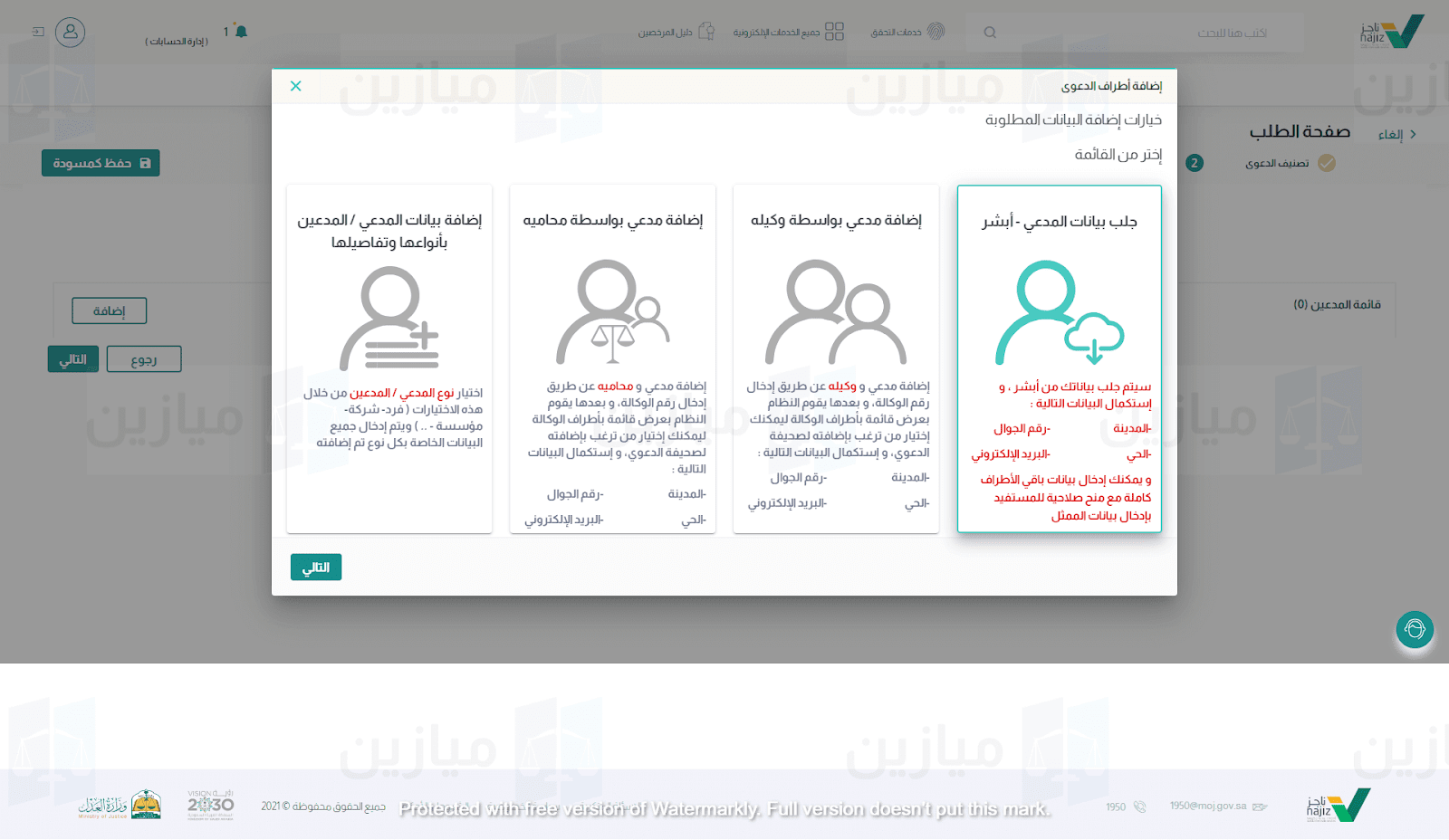Click the search magnifier icon

(x=990, y=33)
